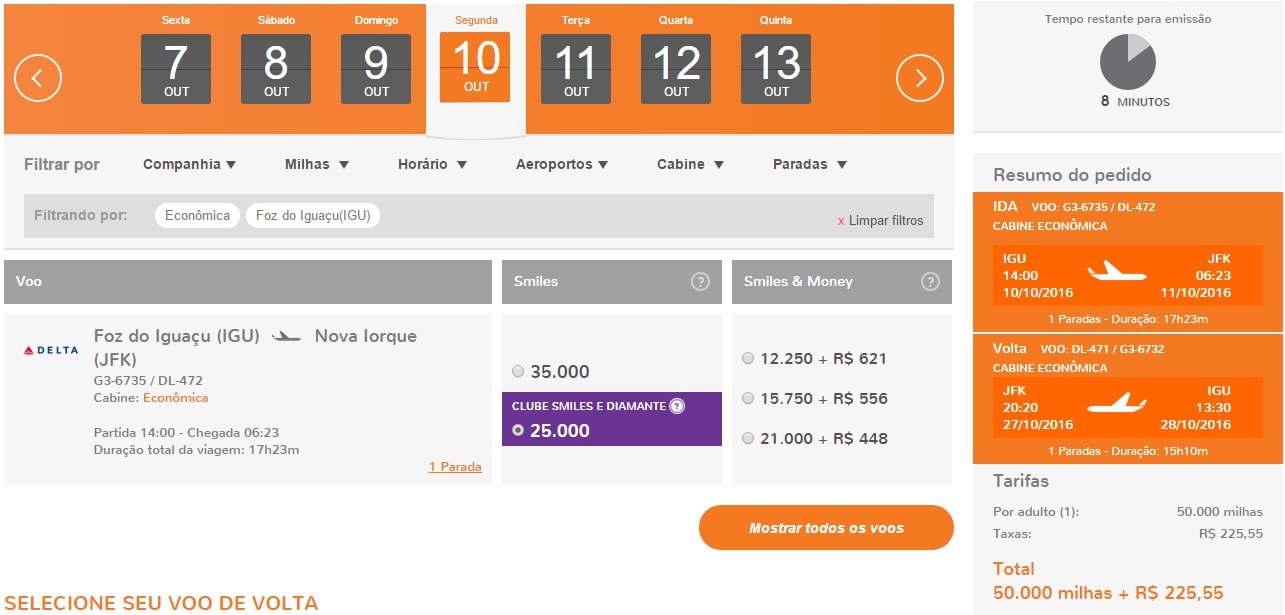This screenshot has height=615, width=1285.
Task: Clear filters with Limpar filtros link
Action: tap(880, 221)
